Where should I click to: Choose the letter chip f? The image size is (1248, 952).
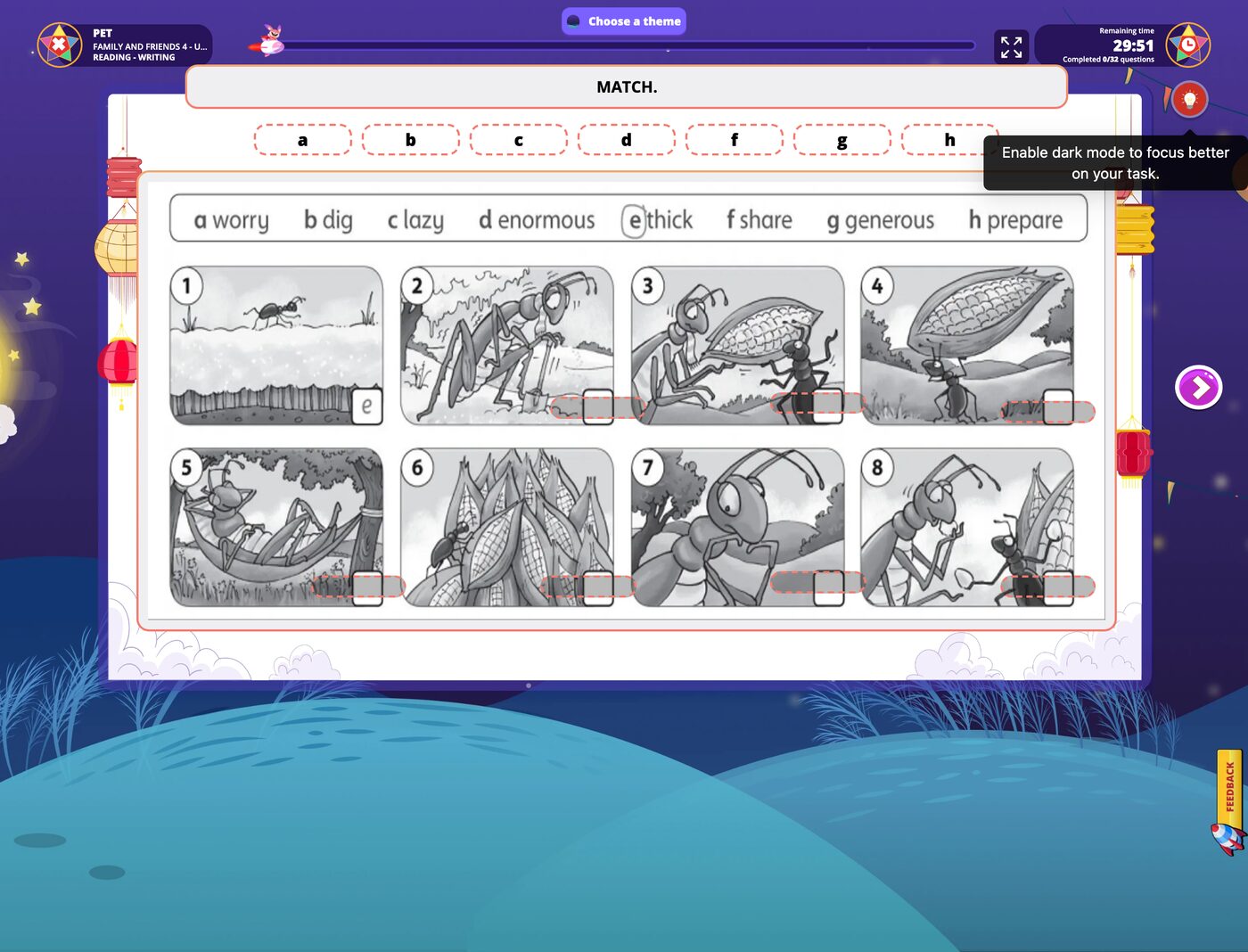[x=735, y=140]
